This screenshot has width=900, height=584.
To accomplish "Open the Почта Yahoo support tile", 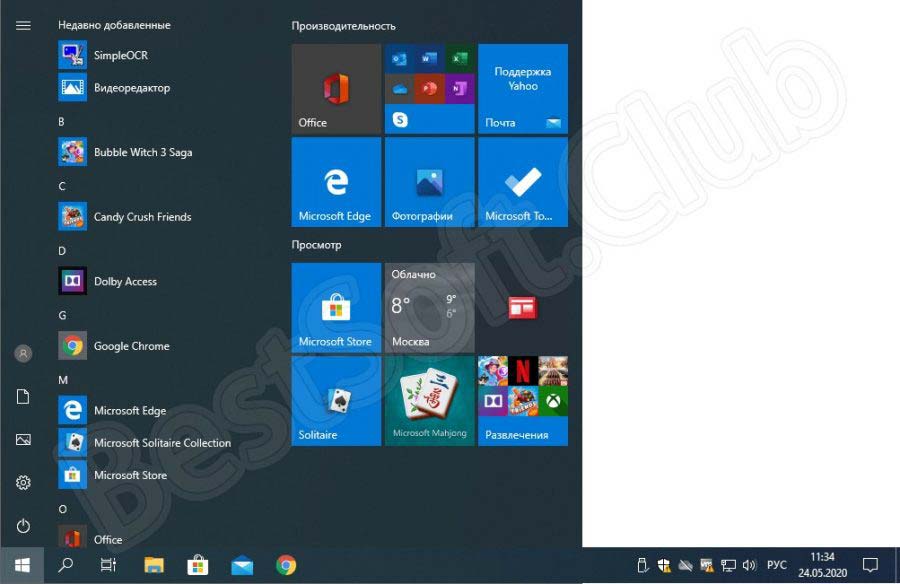I will click(523, 88).
